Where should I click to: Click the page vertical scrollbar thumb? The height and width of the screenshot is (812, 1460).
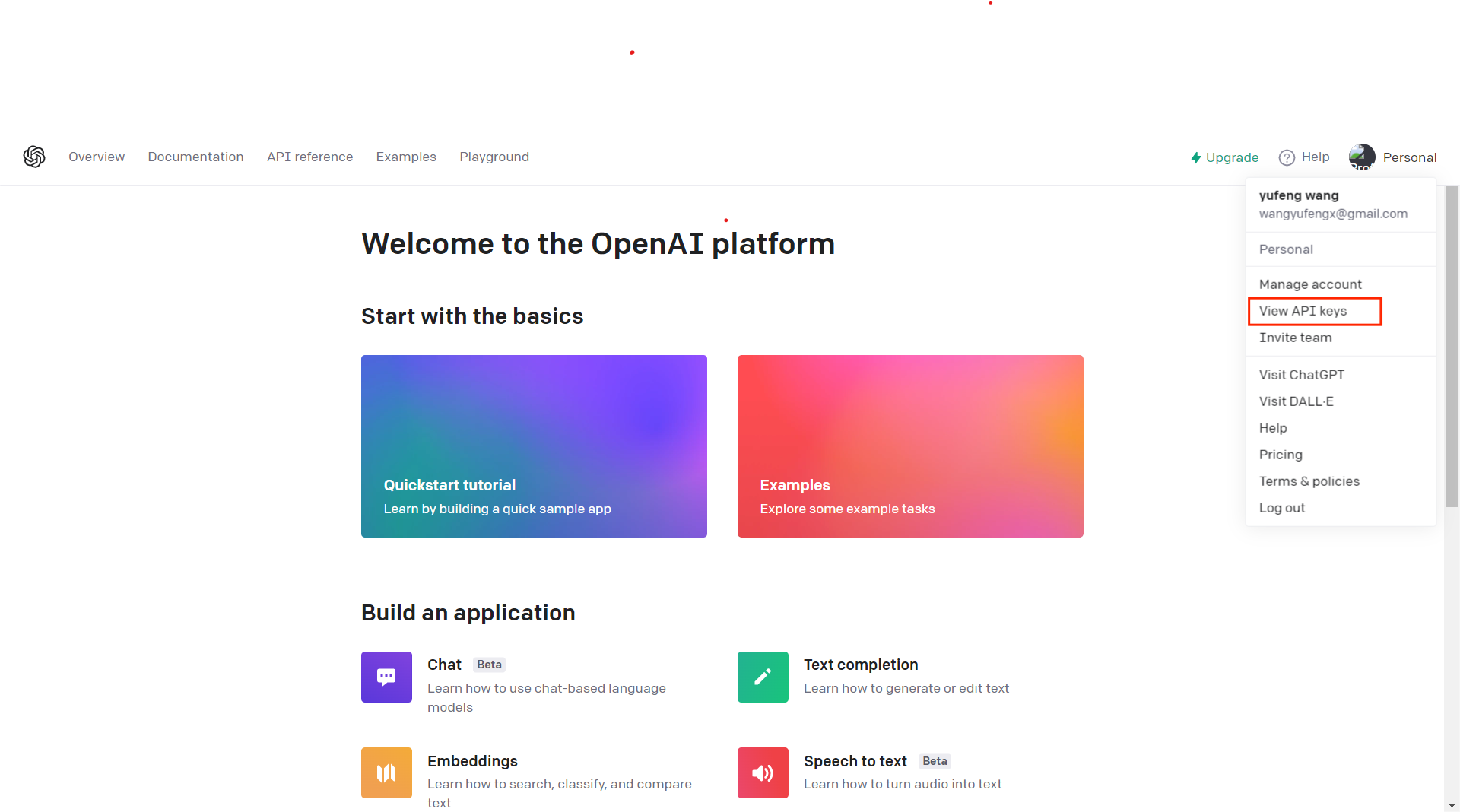click(x=1452, y=346)
